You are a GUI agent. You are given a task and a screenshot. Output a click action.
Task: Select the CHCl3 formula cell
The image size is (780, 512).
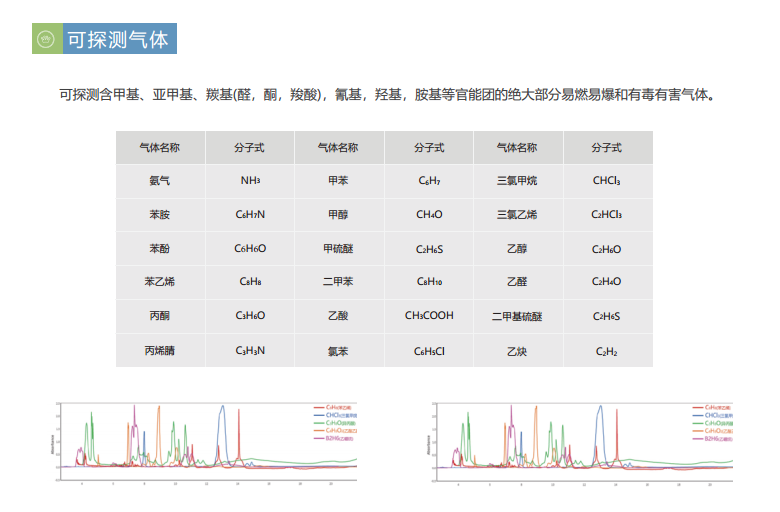tap(607, 181)
